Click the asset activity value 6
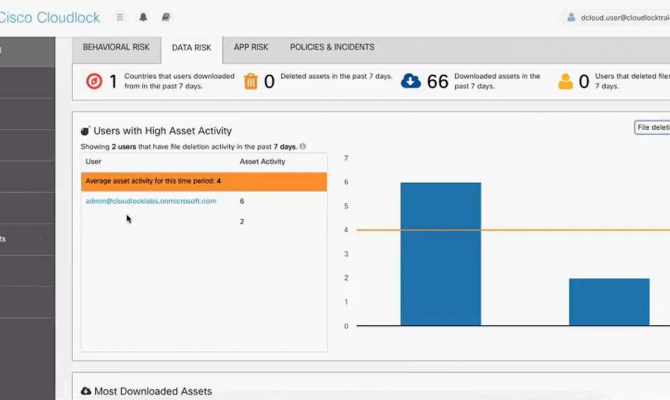670x400 pixels. coord(242,201)
